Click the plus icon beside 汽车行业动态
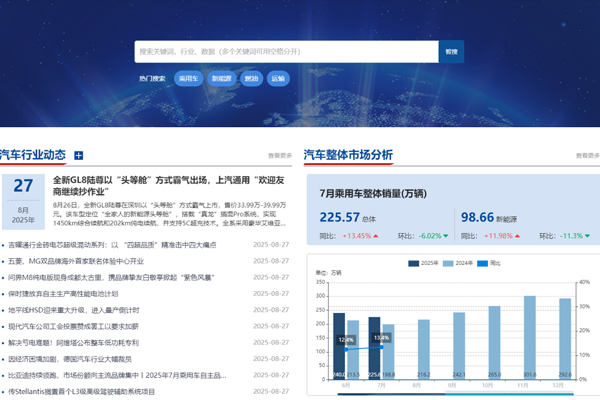 tap(79, 156)
